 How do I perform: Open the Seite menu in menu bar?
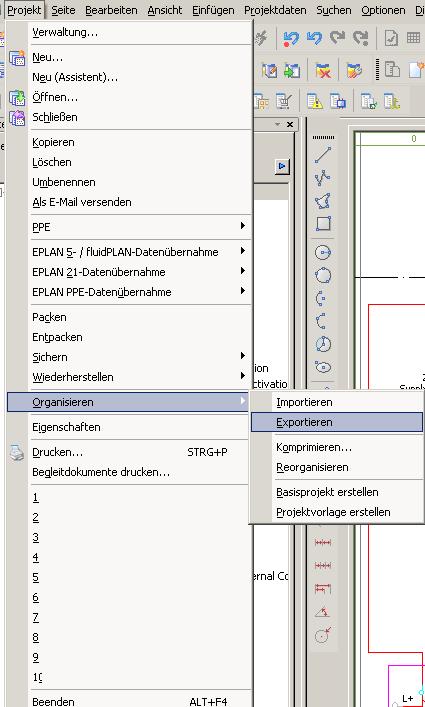pyautogui.click(x=63, y=10)
